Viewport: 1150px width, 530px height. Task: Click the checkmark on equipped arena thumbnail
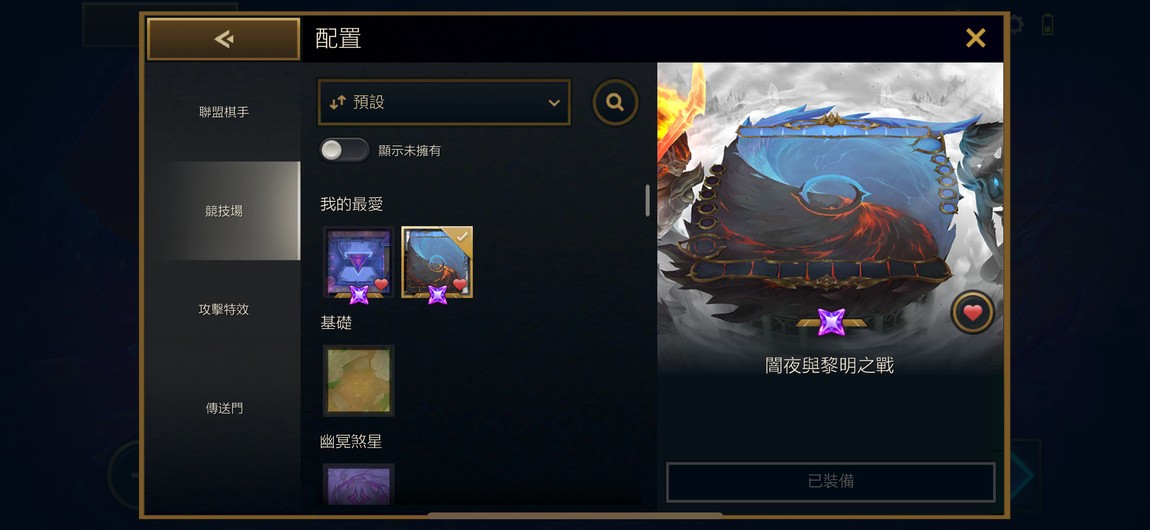[462, 237]
